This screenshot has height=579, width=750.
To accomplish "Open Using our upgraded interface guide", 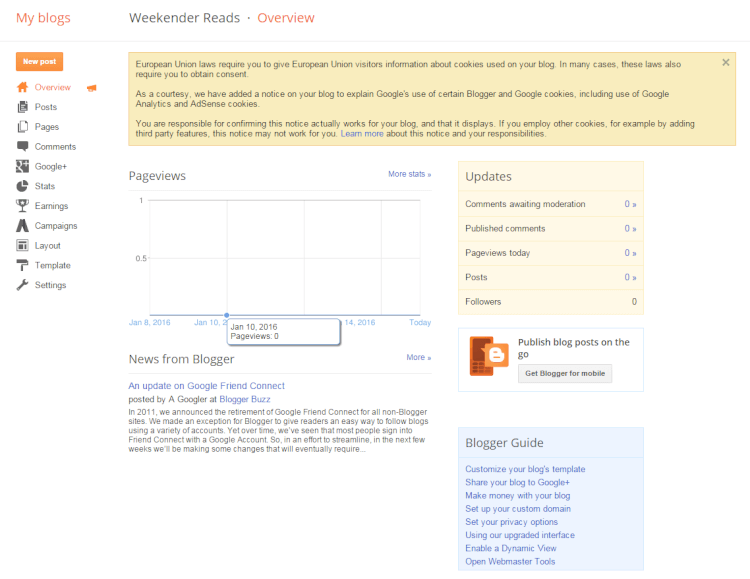I will [x=520, y=535].
